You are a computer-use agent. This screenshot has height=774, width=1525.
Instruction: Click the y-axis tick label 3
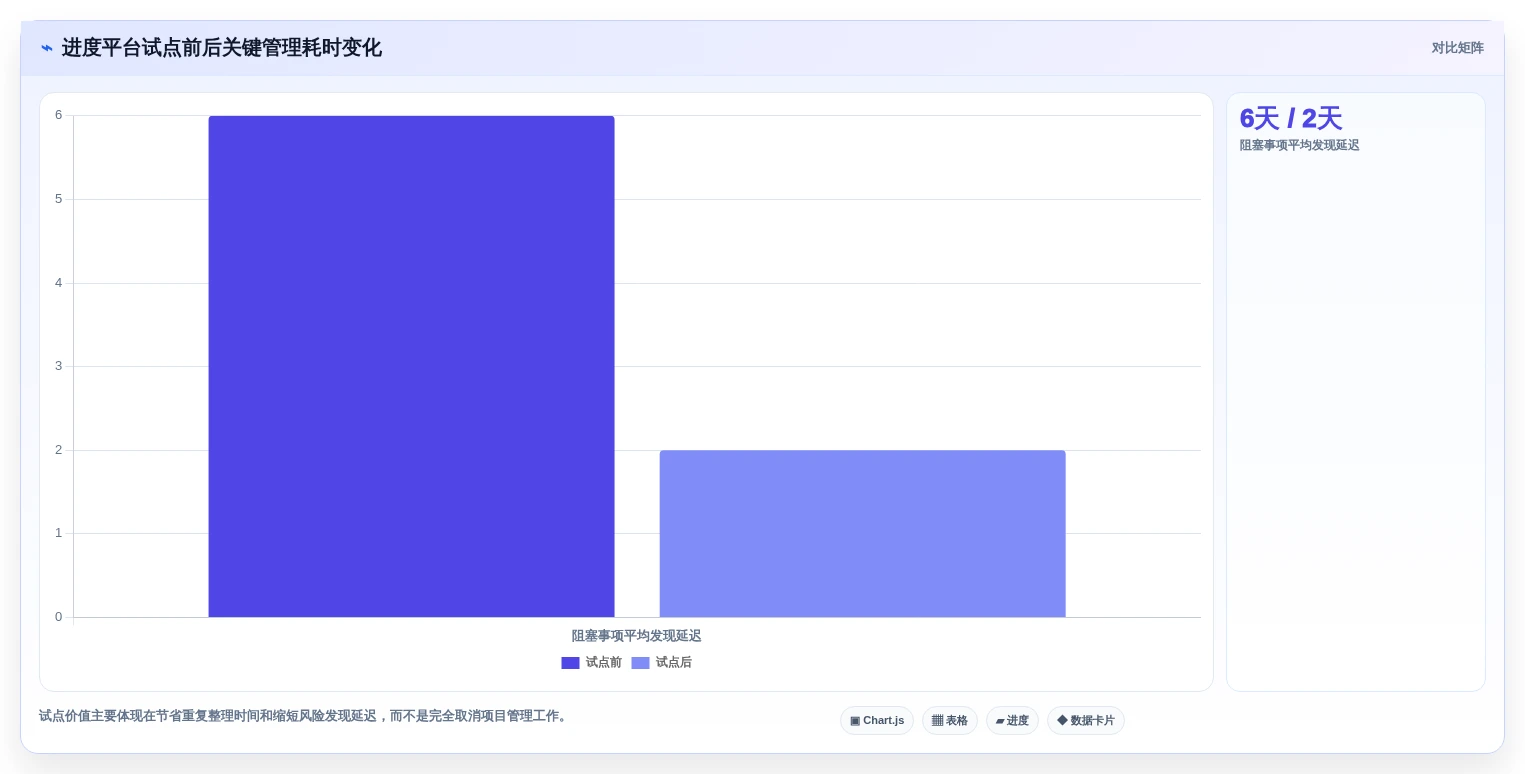(58, 366)
